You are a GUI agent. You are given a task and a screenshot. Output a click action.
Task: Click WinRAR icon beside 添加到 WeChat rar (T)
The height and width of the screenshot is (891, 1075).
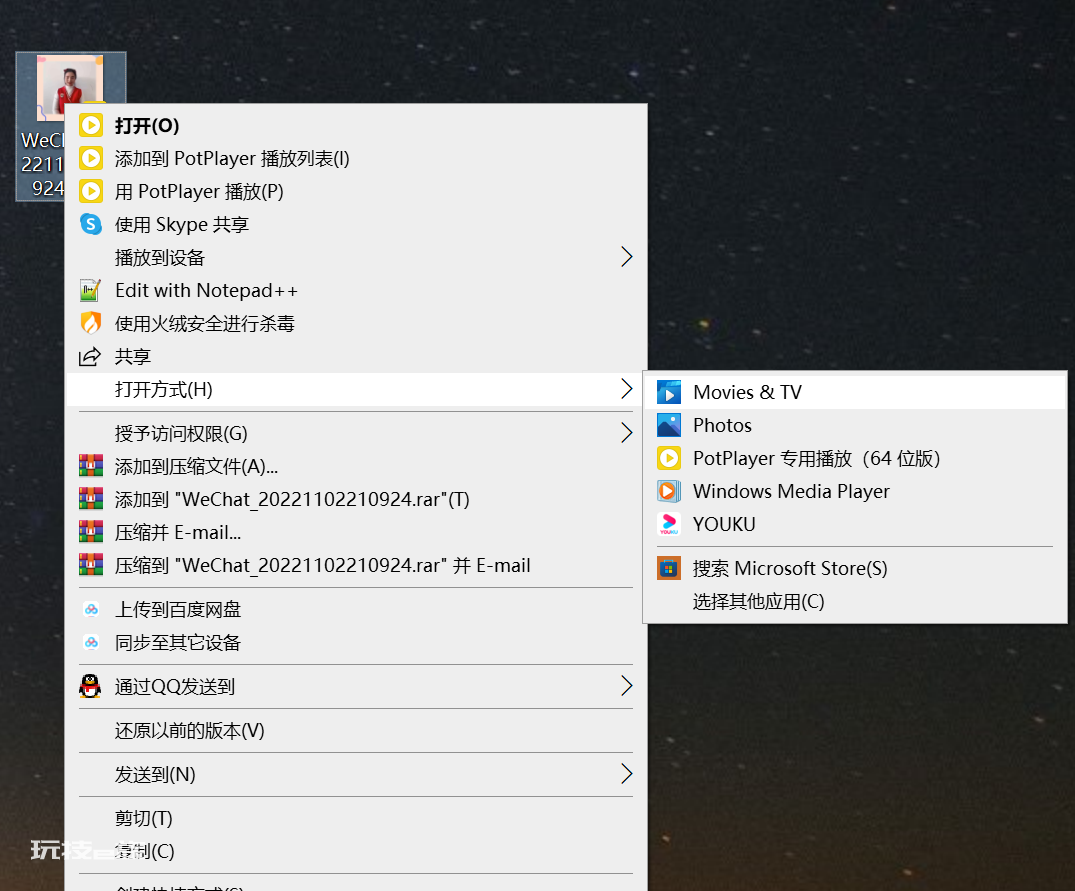(x=90, y=499)
